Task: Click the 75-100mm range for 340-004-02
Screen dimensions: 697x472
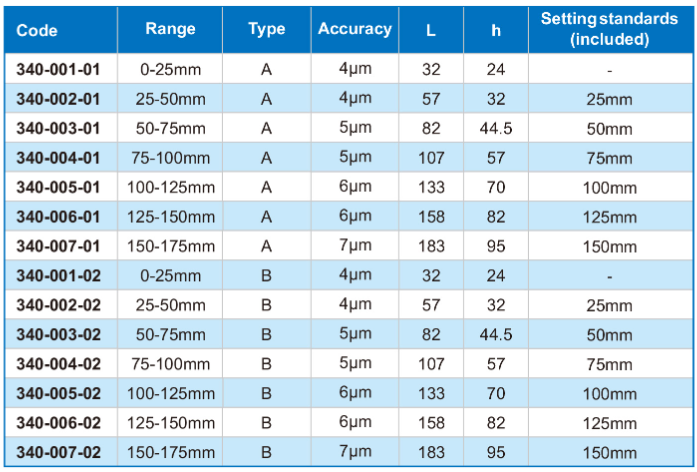Action: (171, 364)
